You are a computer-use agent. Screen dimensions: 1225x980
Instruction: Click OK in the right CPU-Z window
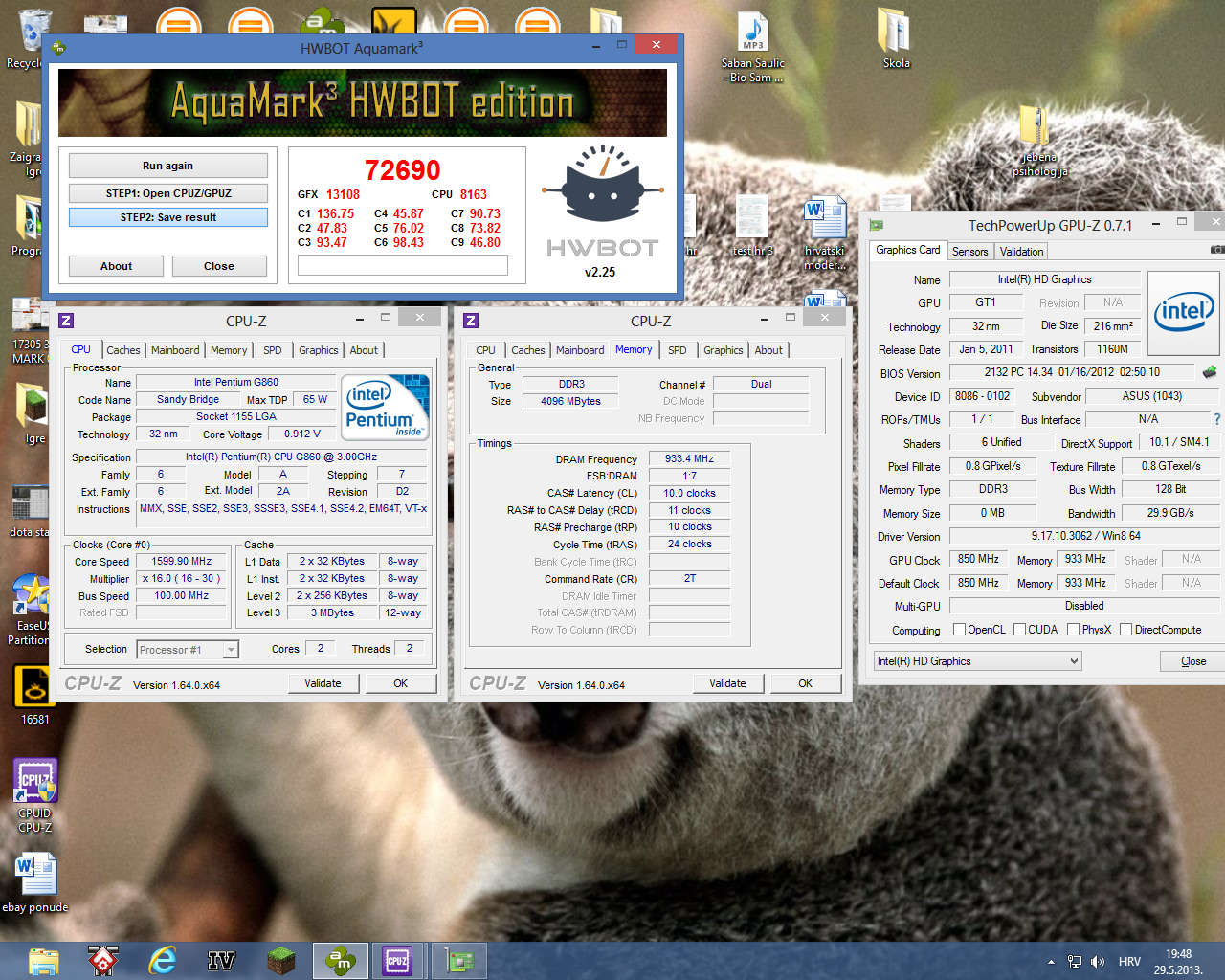pos(805,683)
